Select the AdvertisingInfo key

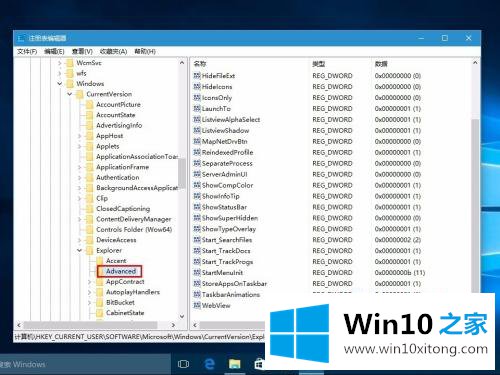tap(119, 125)
